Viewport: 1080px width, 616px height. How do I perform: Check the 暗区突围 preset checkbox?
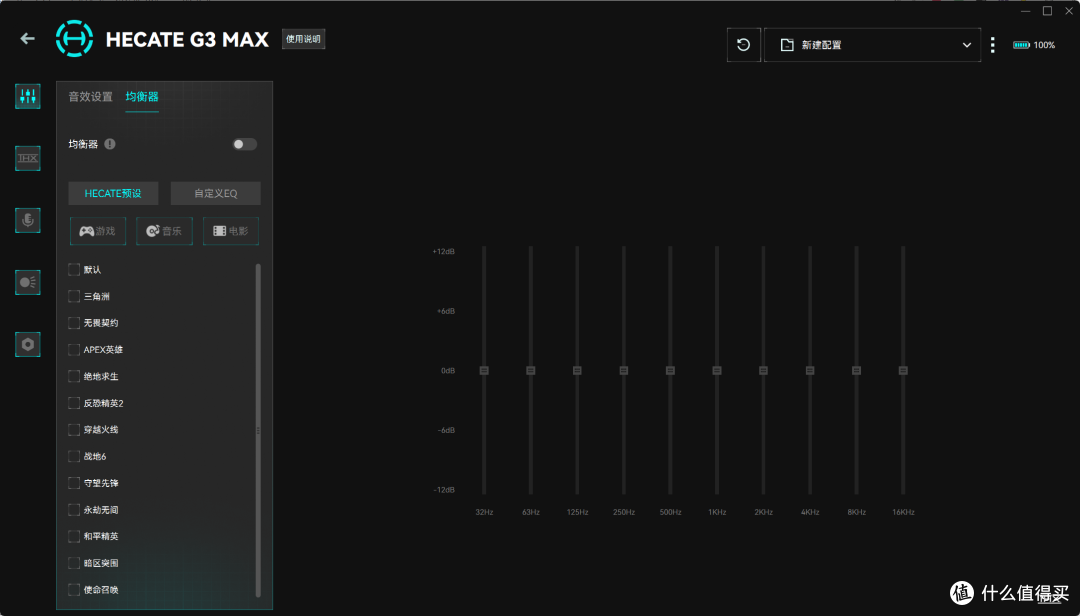74,563
